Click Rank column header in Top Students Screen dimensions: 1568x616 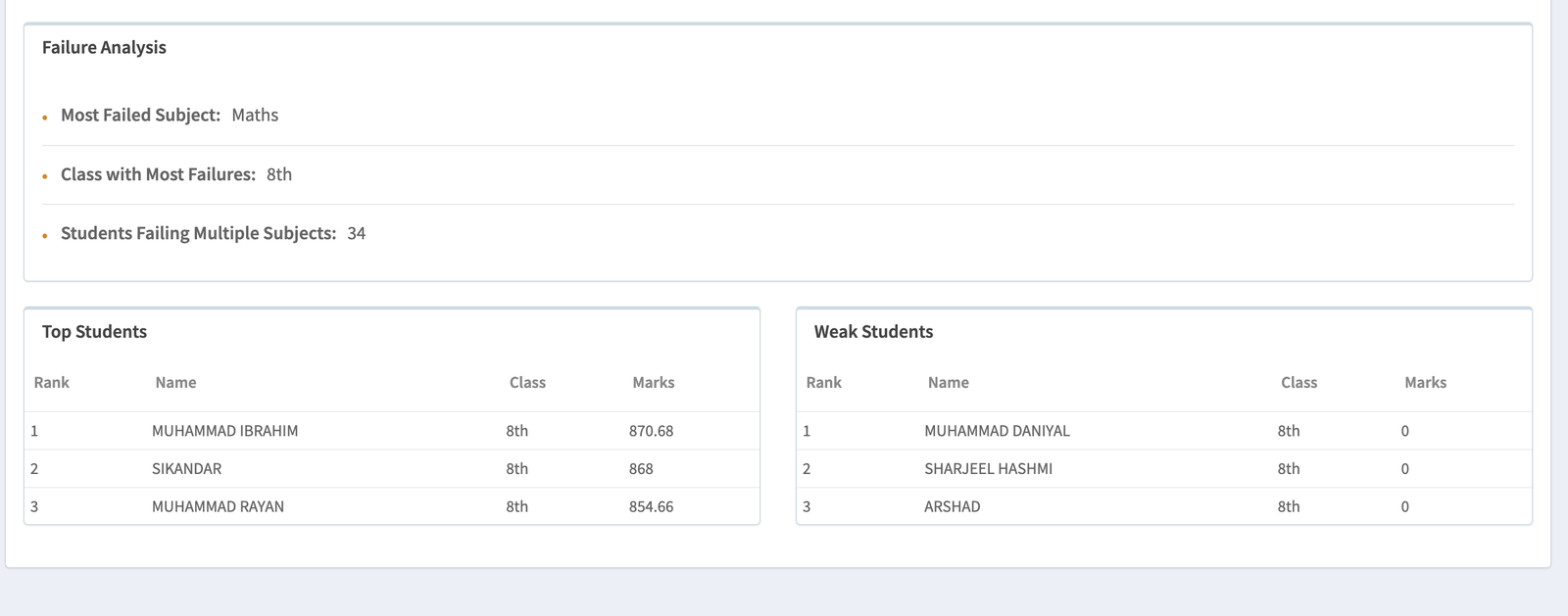point(52,382)
